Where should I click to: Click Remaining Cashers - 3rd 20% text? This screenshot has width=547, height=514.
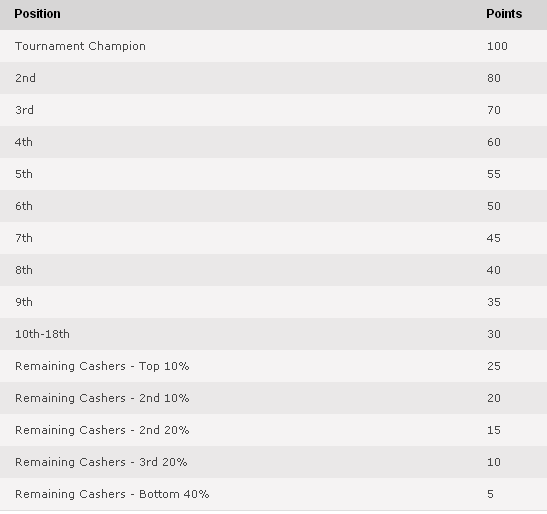(x=101, y=462)
